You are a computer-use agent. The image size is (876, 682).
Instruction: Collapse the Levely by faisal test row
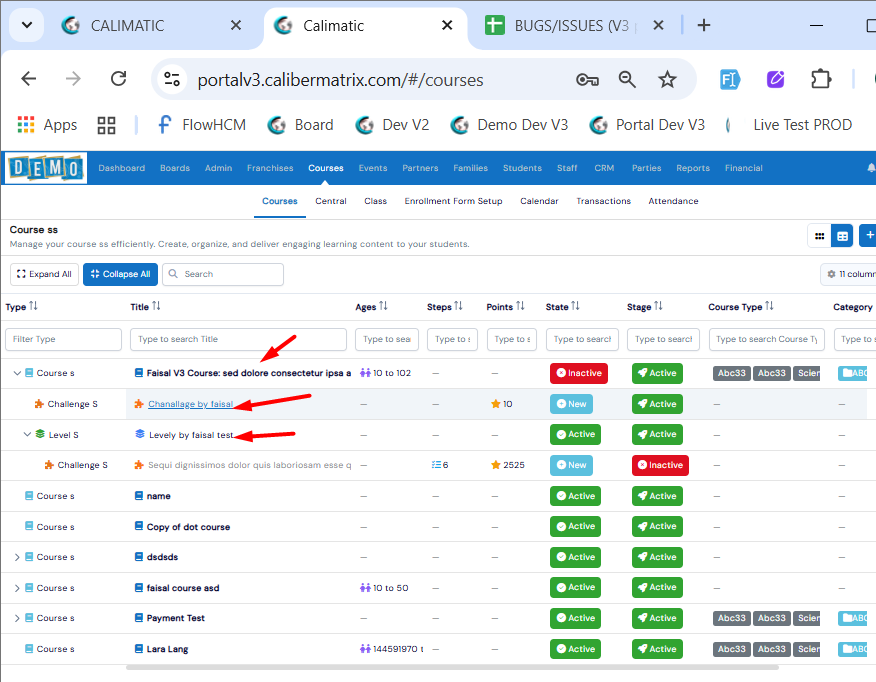point(27,435)
